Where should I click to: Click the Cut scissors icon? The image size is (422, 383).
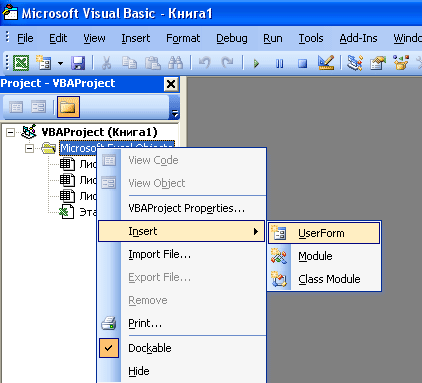click(x=106, y=63)
